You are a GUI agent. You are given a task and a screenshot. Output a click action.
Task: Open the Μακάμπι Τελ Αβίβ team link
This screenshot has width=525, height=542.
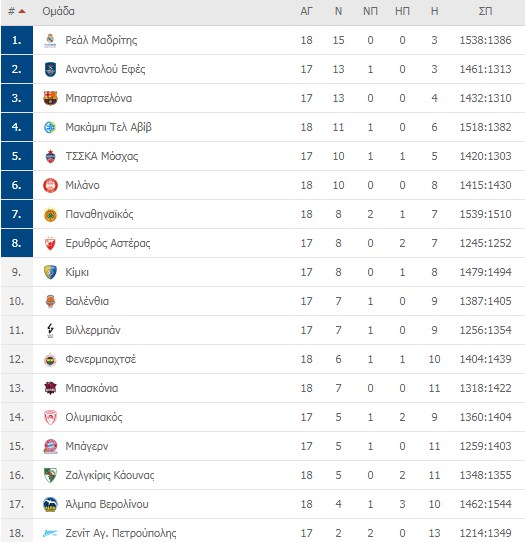[109, 127]
